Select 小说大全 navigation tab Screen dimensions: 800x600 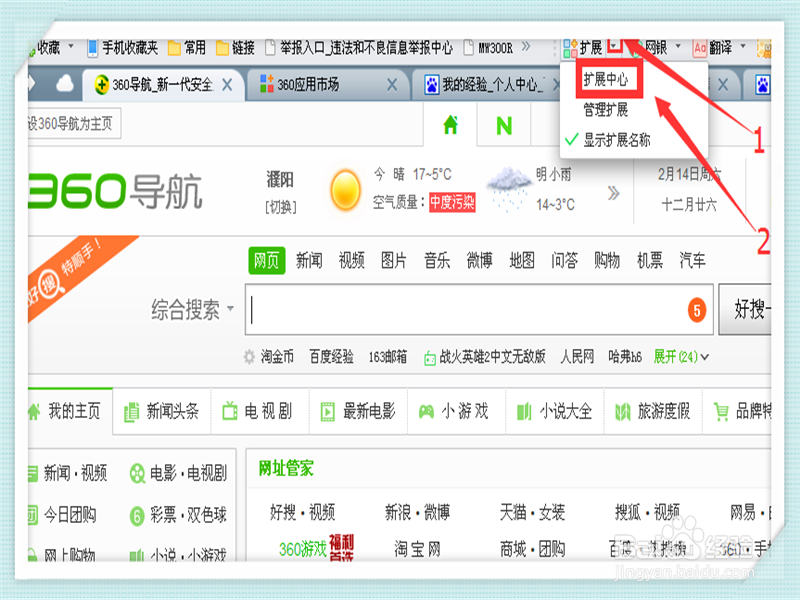555,411
